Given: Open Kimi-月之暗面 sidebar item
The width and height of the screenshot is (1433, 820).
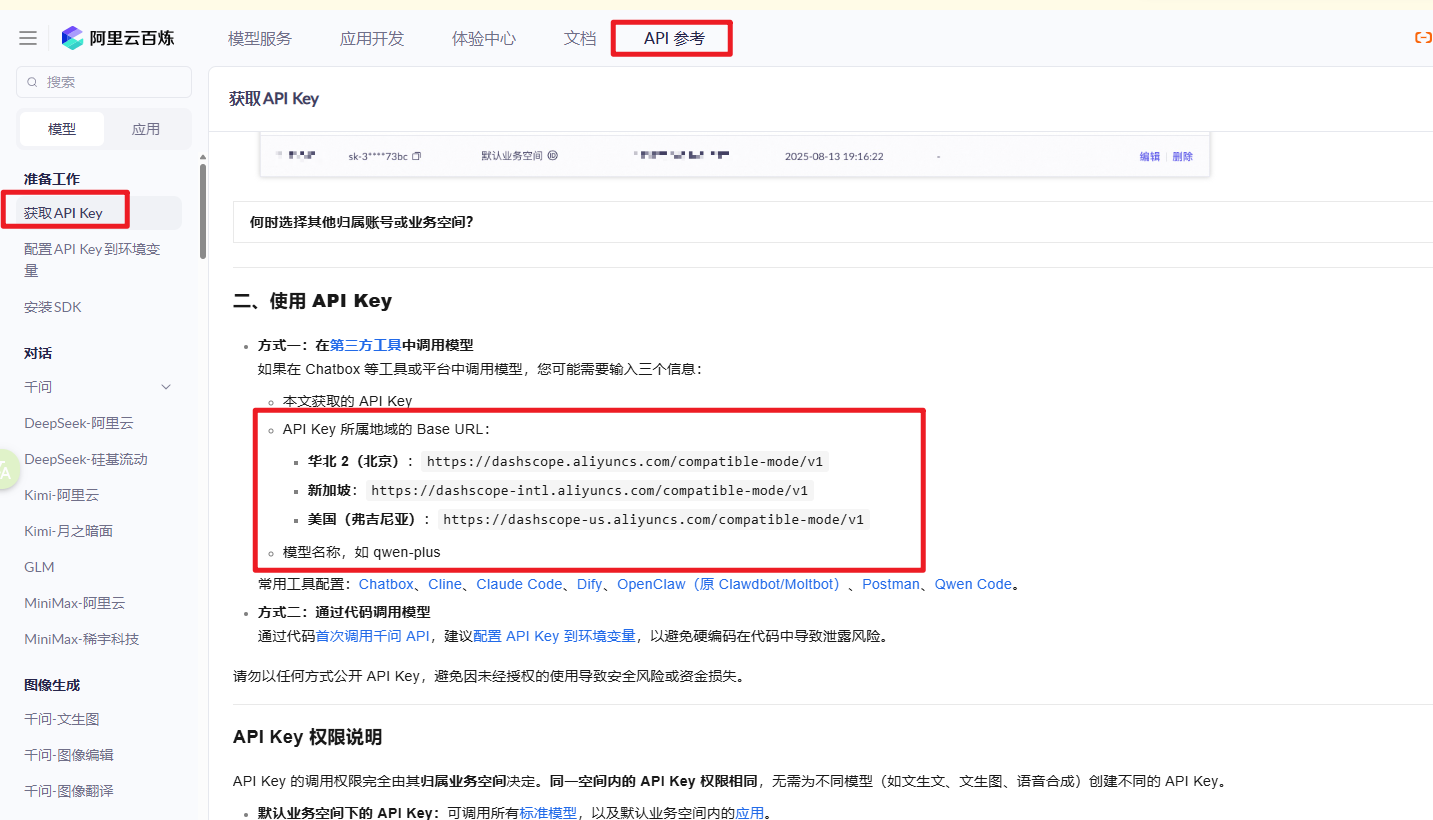Looking at the screenshot, I should (x=69, y=531).
